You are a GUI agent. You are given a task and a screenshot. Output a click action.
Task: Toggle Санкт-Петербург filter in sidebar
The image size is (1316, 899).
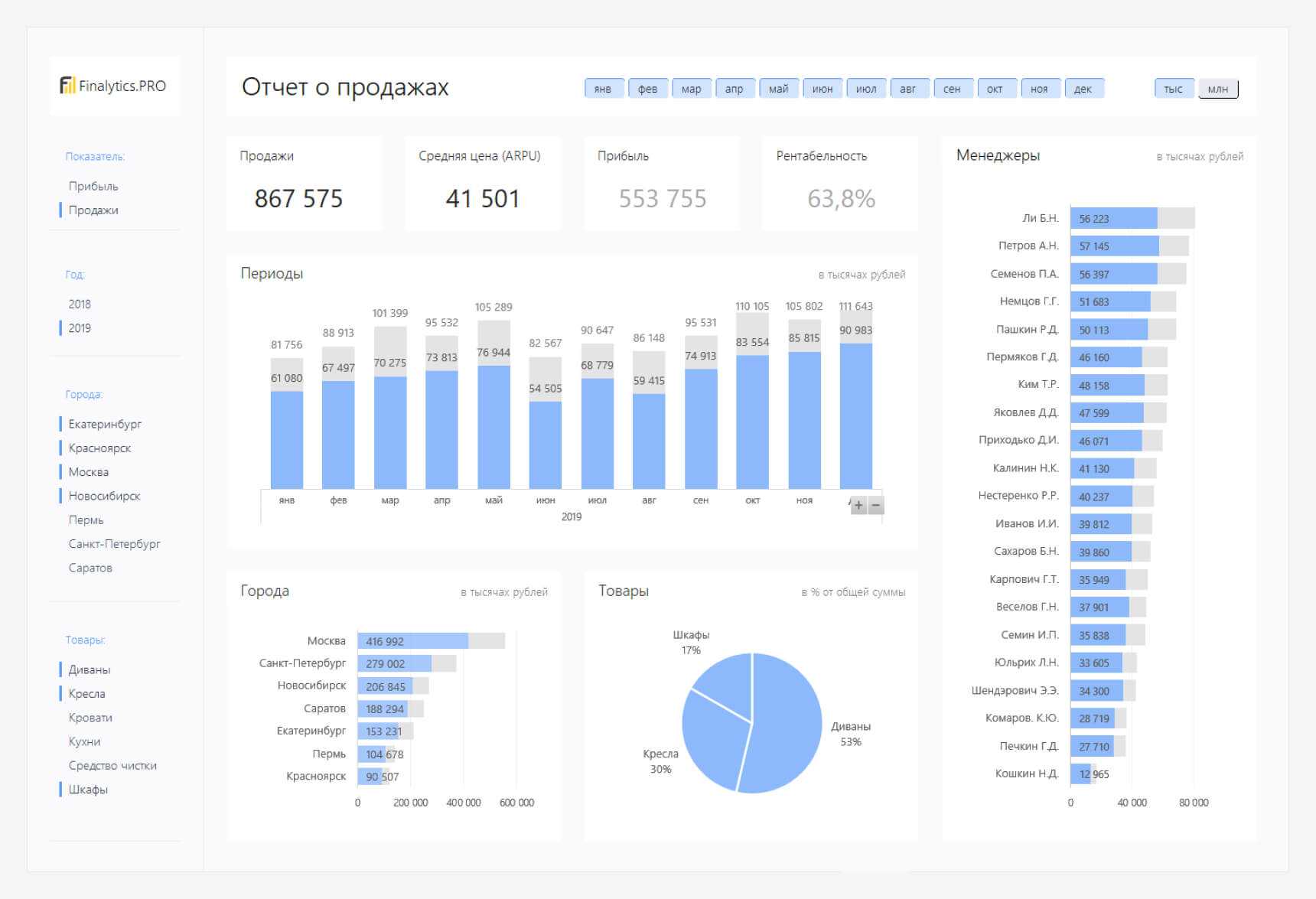click(x=114, y=544)
